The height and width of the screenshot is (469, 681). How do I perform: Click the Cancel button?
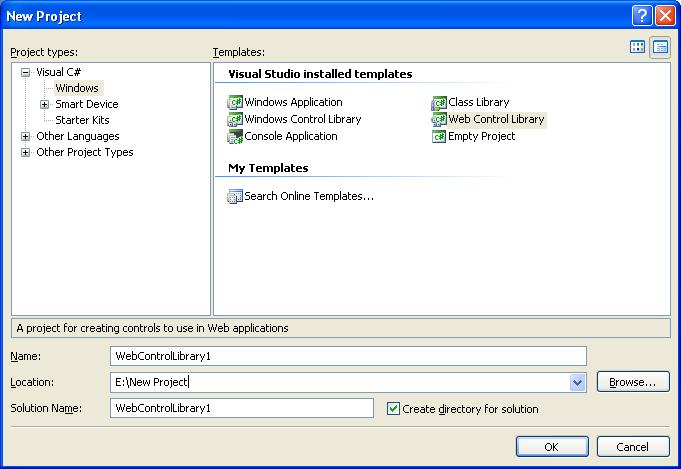(633, 447)
